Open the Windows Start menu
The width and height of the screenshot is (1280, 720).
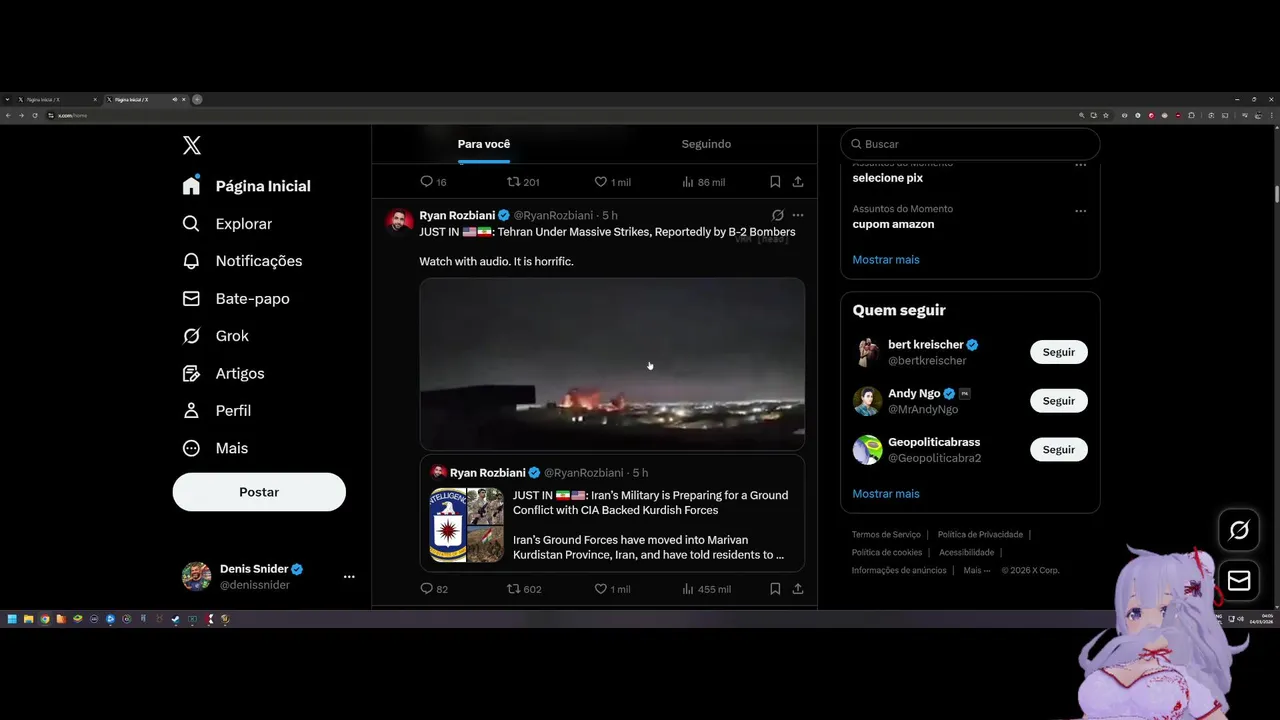pyautogui.click(x=12, y=619)
